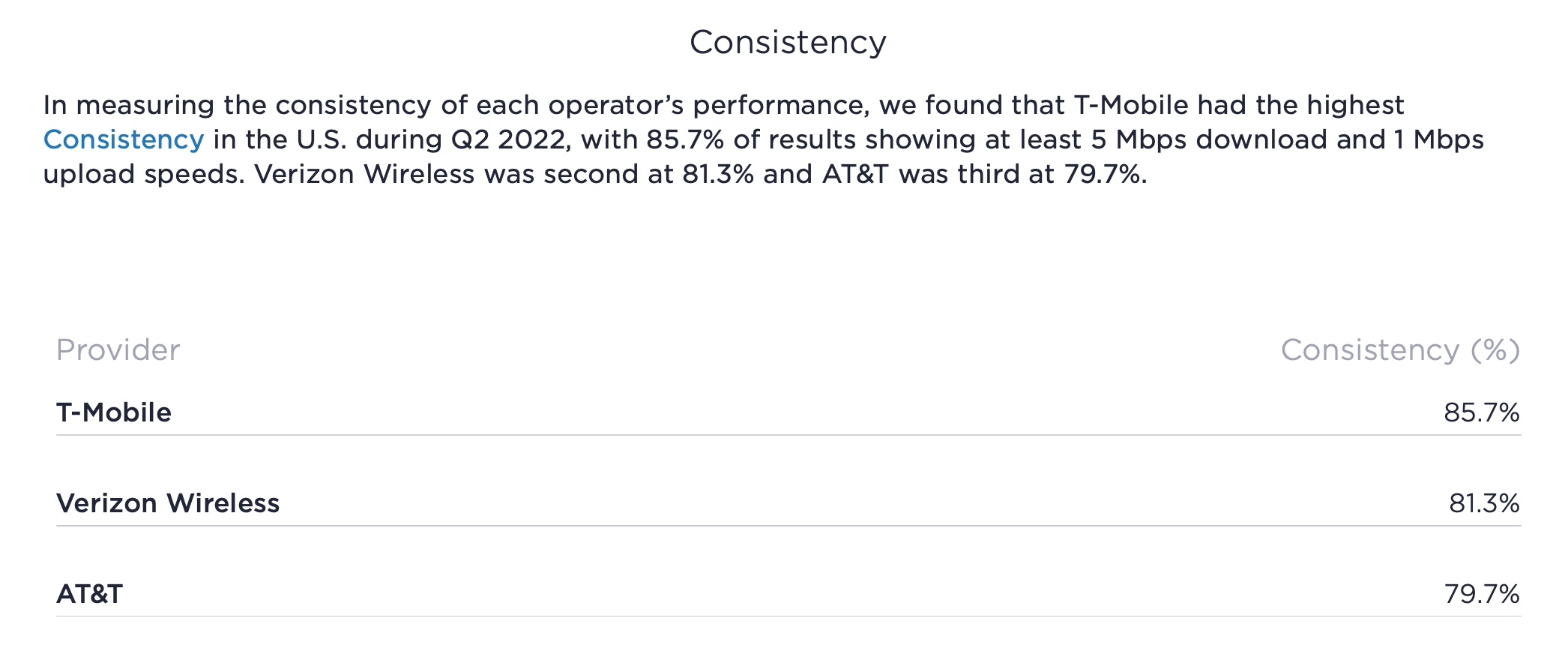
Task: Click "AT&T" in the paragraph sentence
Action: coord(855,175)
